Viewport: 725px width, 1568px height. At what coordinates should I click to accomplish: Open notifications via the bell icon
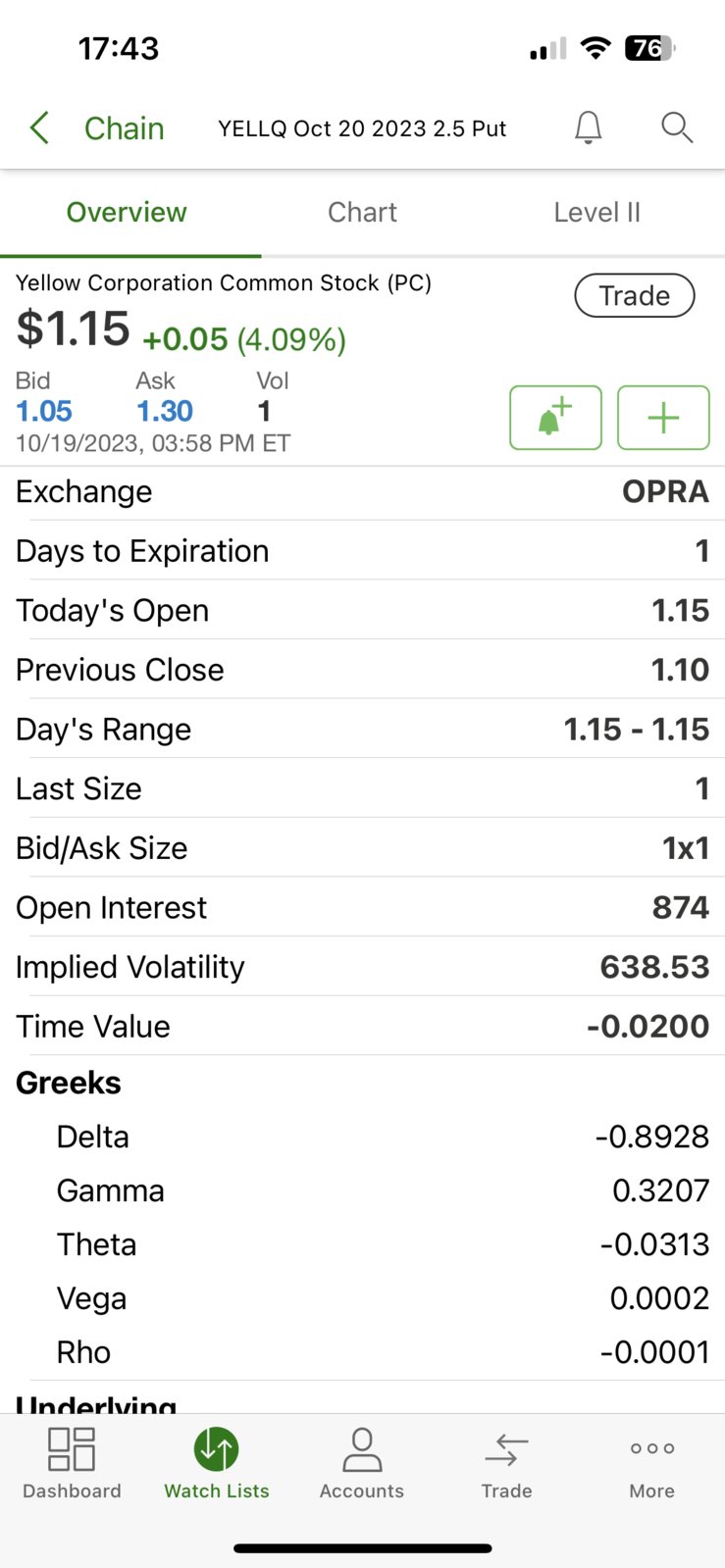point(588,127)
